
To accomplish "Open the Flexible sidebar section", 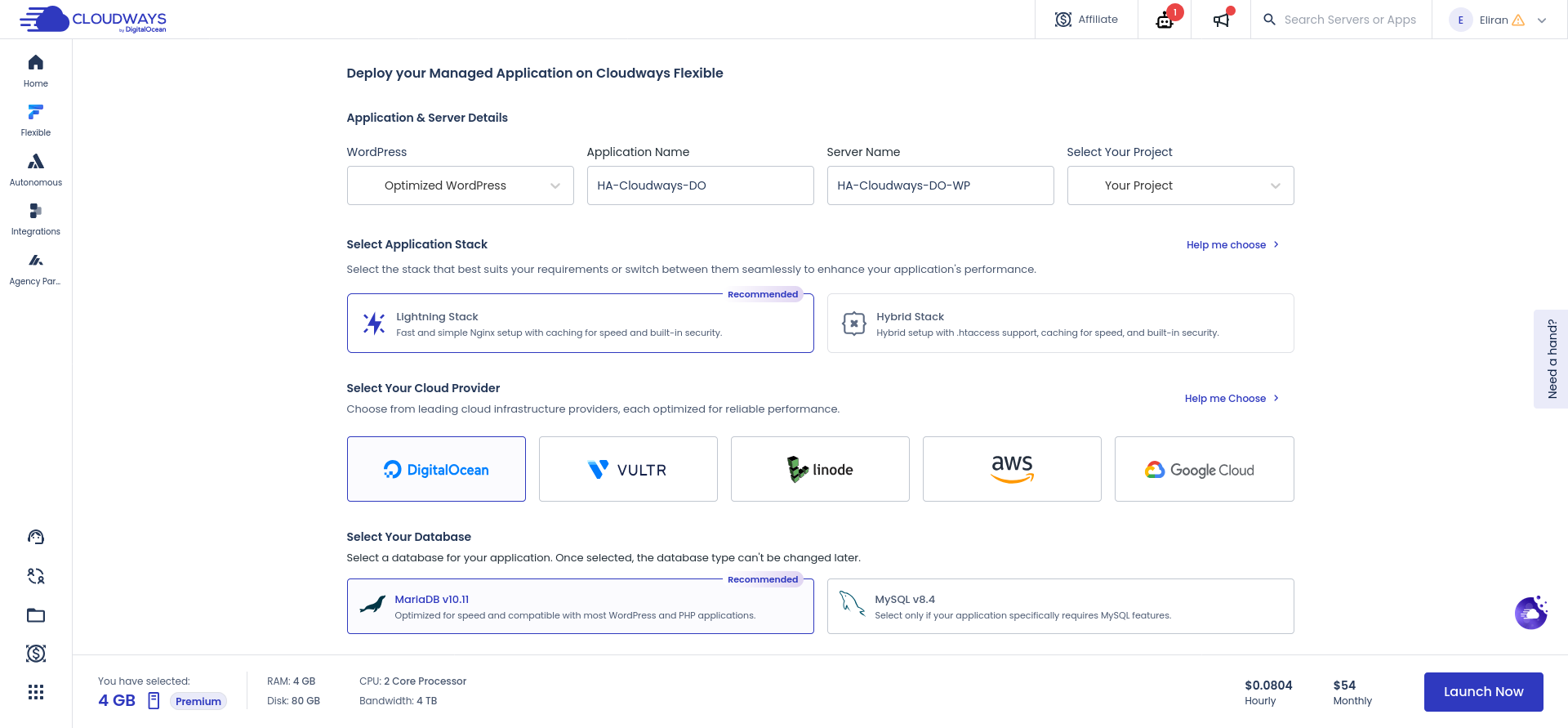I will 36,120.
